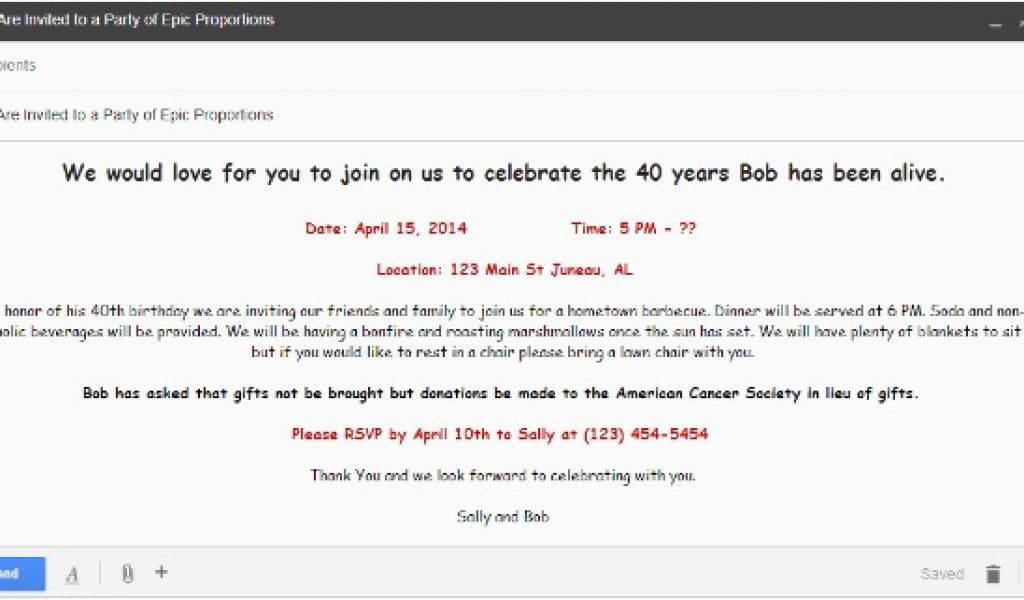Place cursor on Date: April 15, 2014

(x=386, y=229)
